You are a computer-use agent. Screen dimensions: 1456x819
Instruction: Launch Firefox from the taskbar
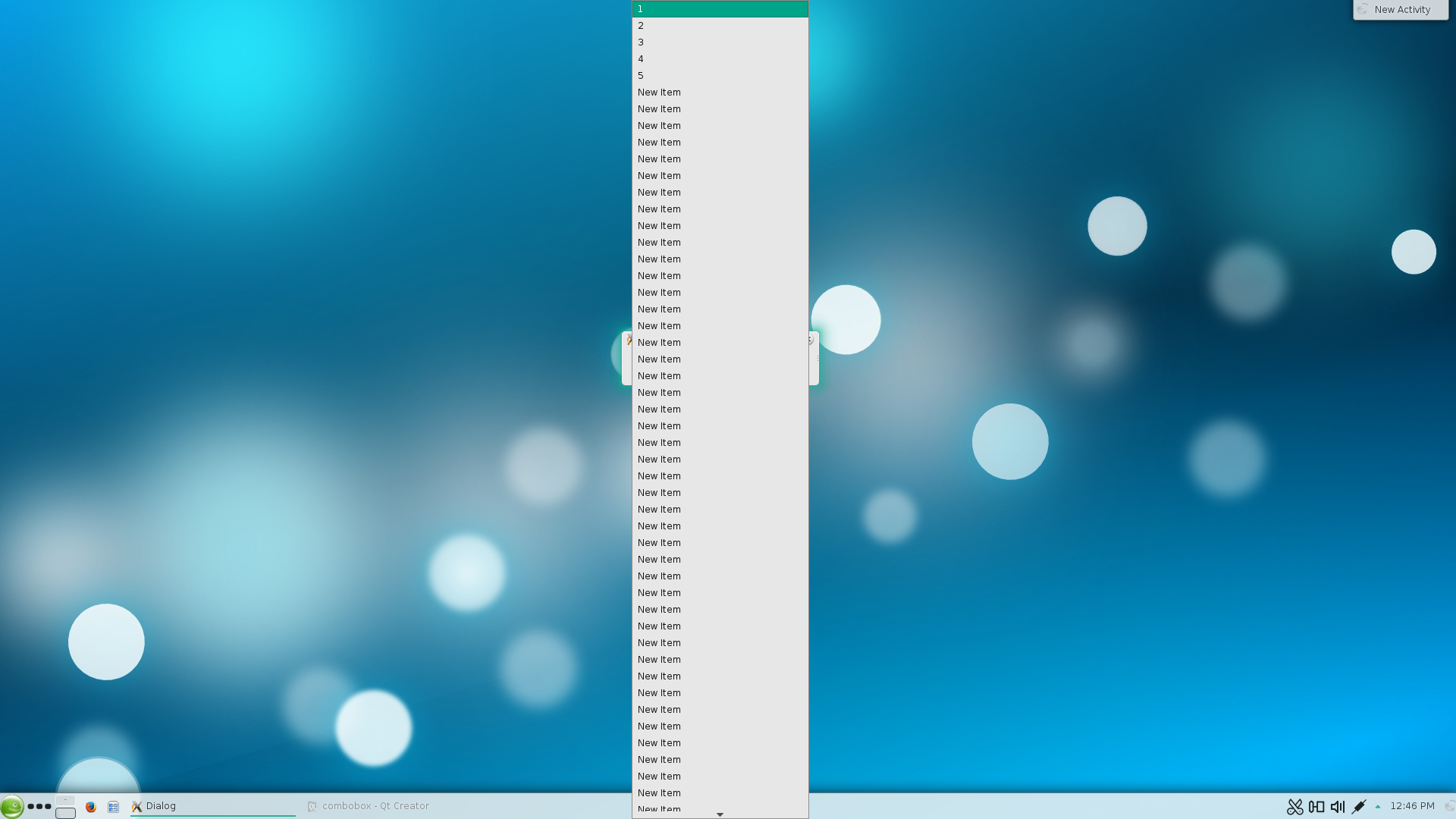tap(91, 807)
